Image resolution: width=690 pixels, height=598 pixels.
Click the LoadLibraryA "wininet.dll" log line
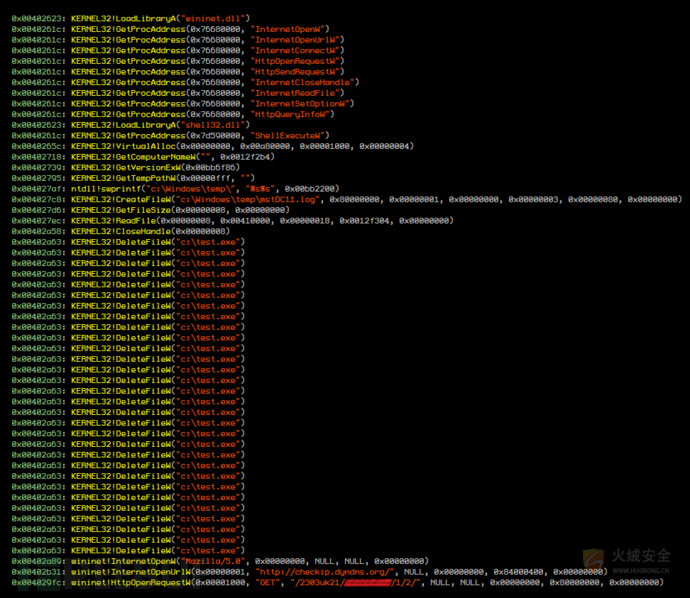[x=131, y=18]
